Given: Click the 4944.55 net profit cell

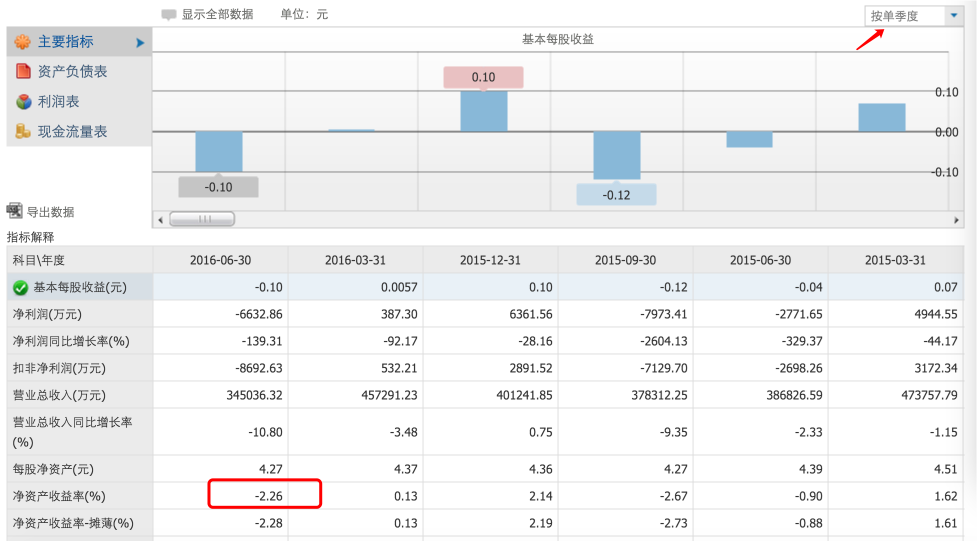Looking at the screenshot, I should pyautogui.click(x=895, y=314).
